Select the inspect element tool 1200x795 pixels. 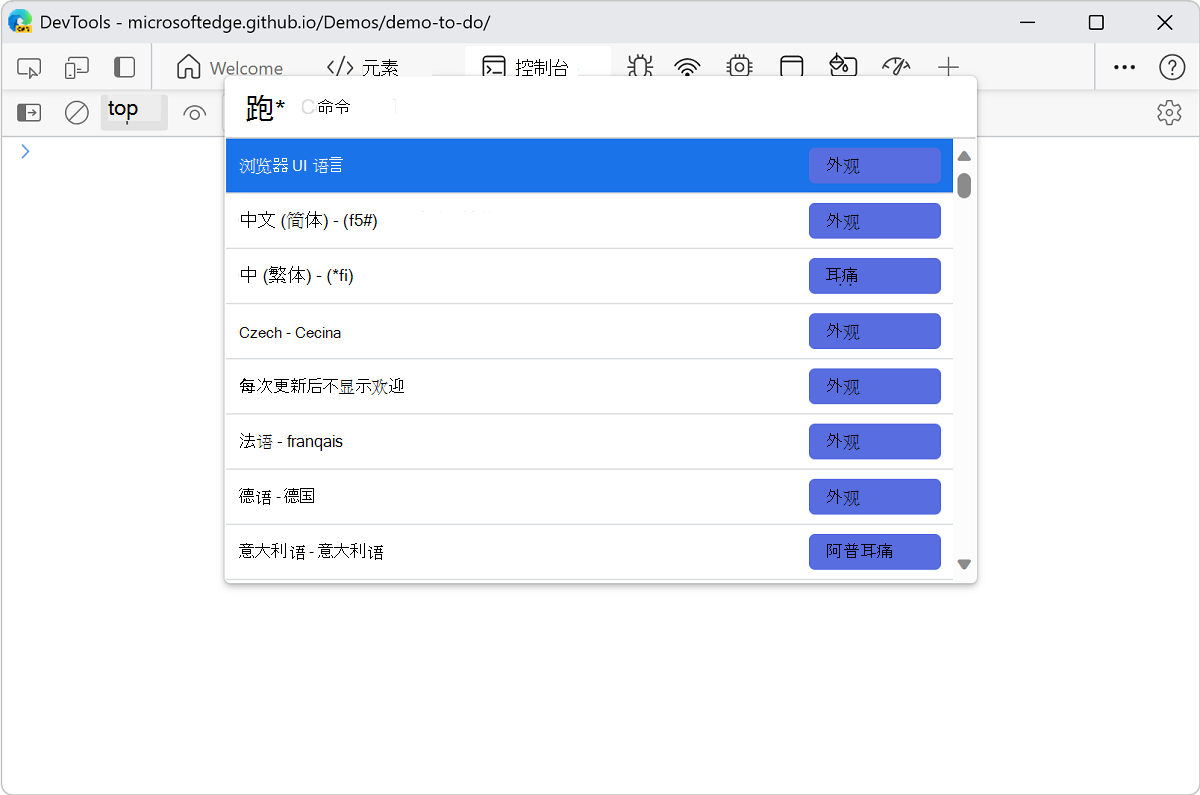coord(29,67)
